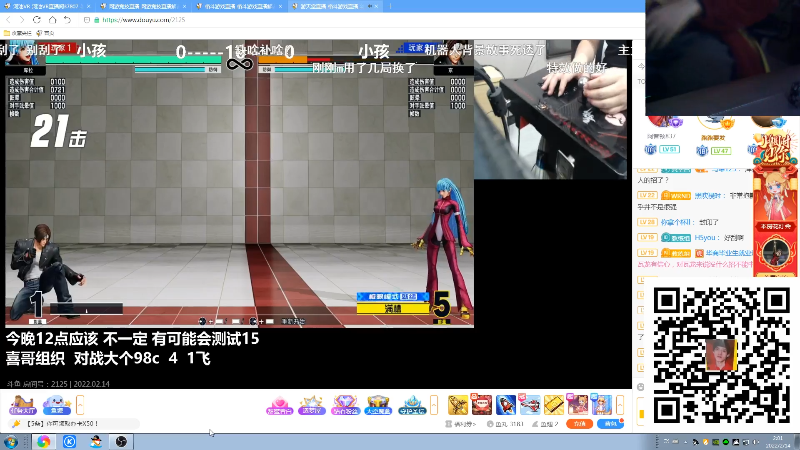This screenshot has height=450, width=800.
Task: Click the LV47 badge under second ranked user
Action: click(x=721, y=151)
